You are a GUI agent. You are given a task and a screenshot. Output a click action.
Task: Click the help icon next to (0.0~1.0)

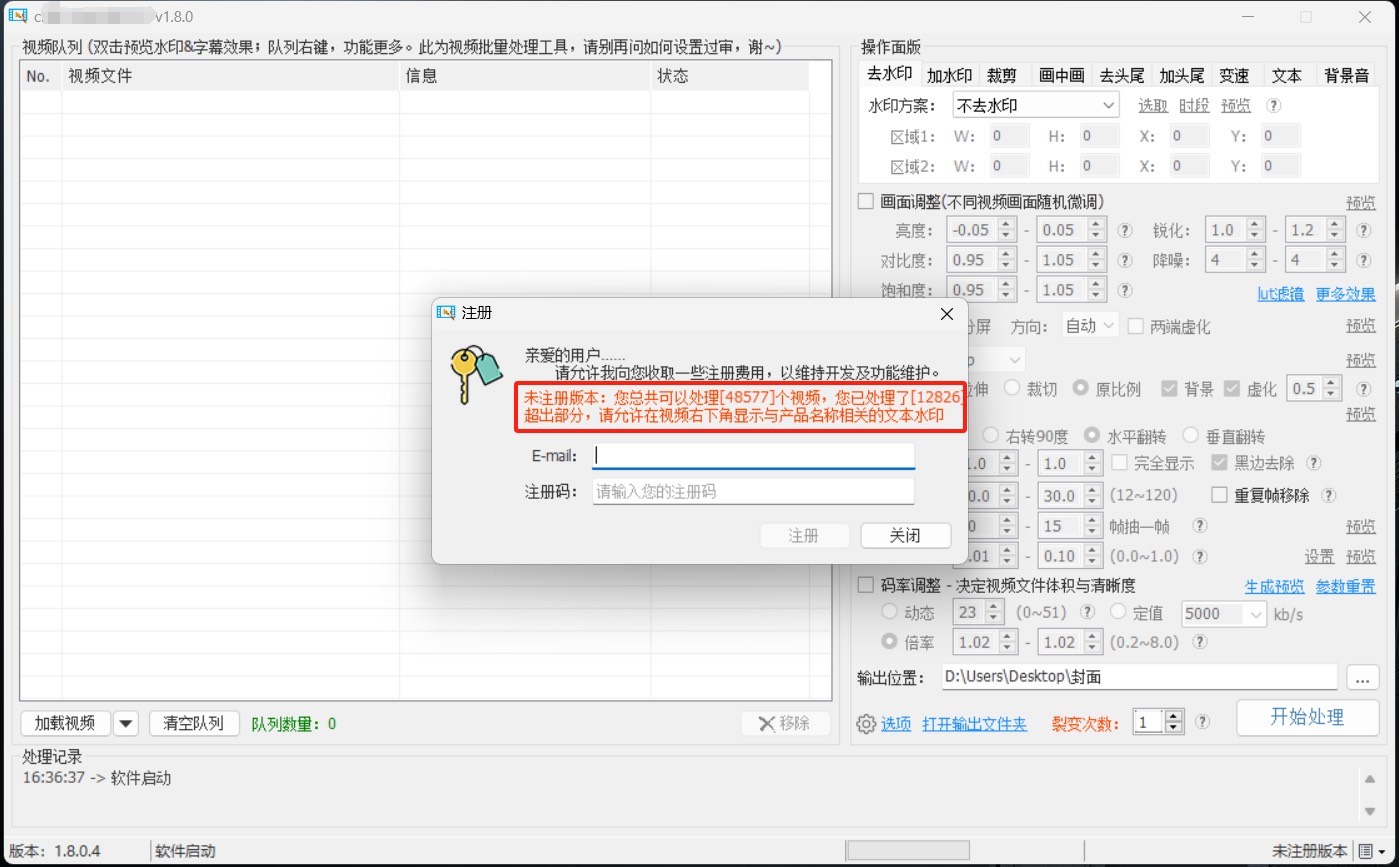(x=1199, y=556)
